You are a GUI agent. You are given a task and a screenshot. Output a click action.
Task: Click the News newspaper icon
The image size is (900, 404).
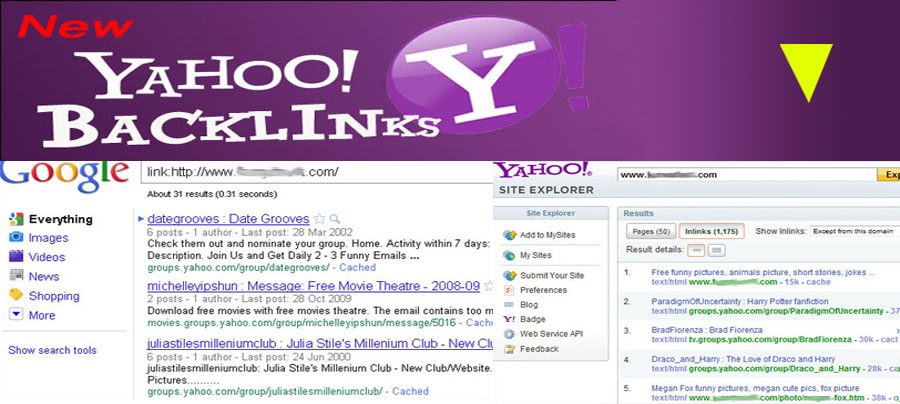click(16, 276)
